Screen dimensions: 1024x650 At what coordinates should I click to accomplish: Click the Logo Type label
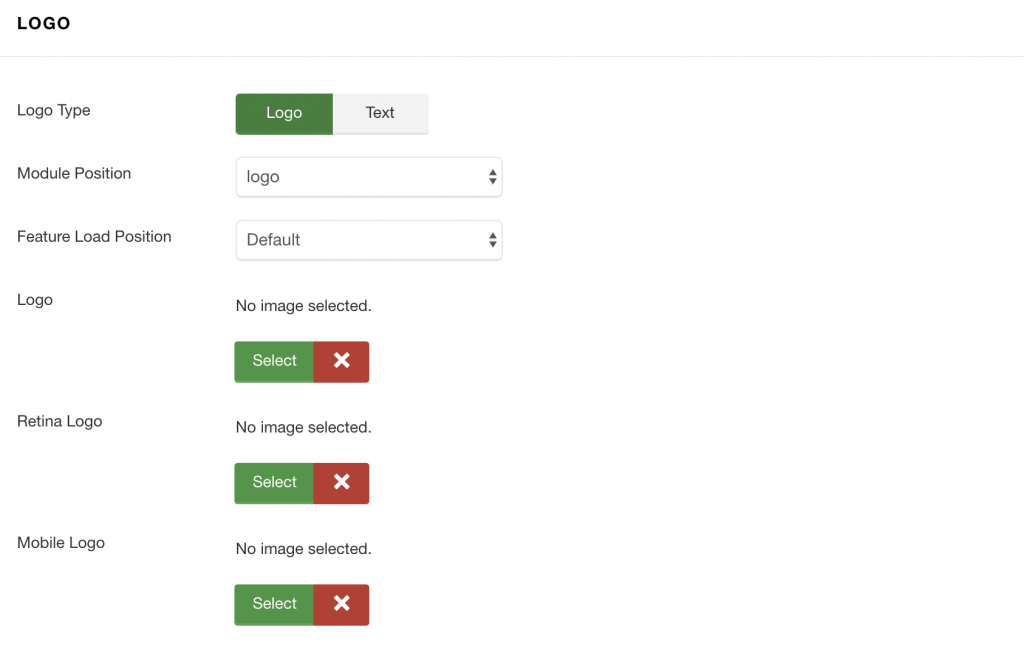point(53,110)
